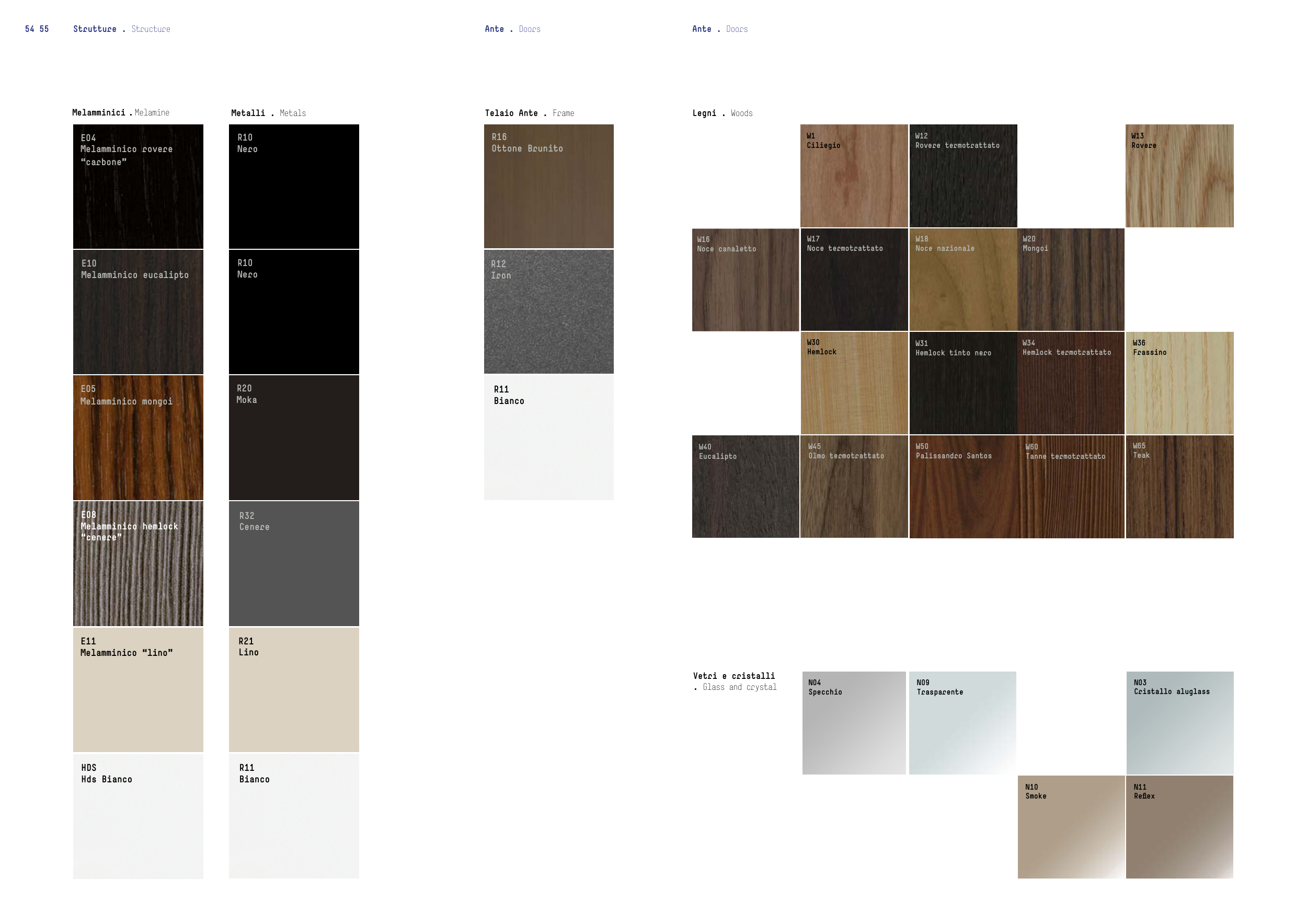This screenshot has height=924, width=1307.
Task: Choose the W18 Noce nazionale wood sample
Action: pos(963,280)
